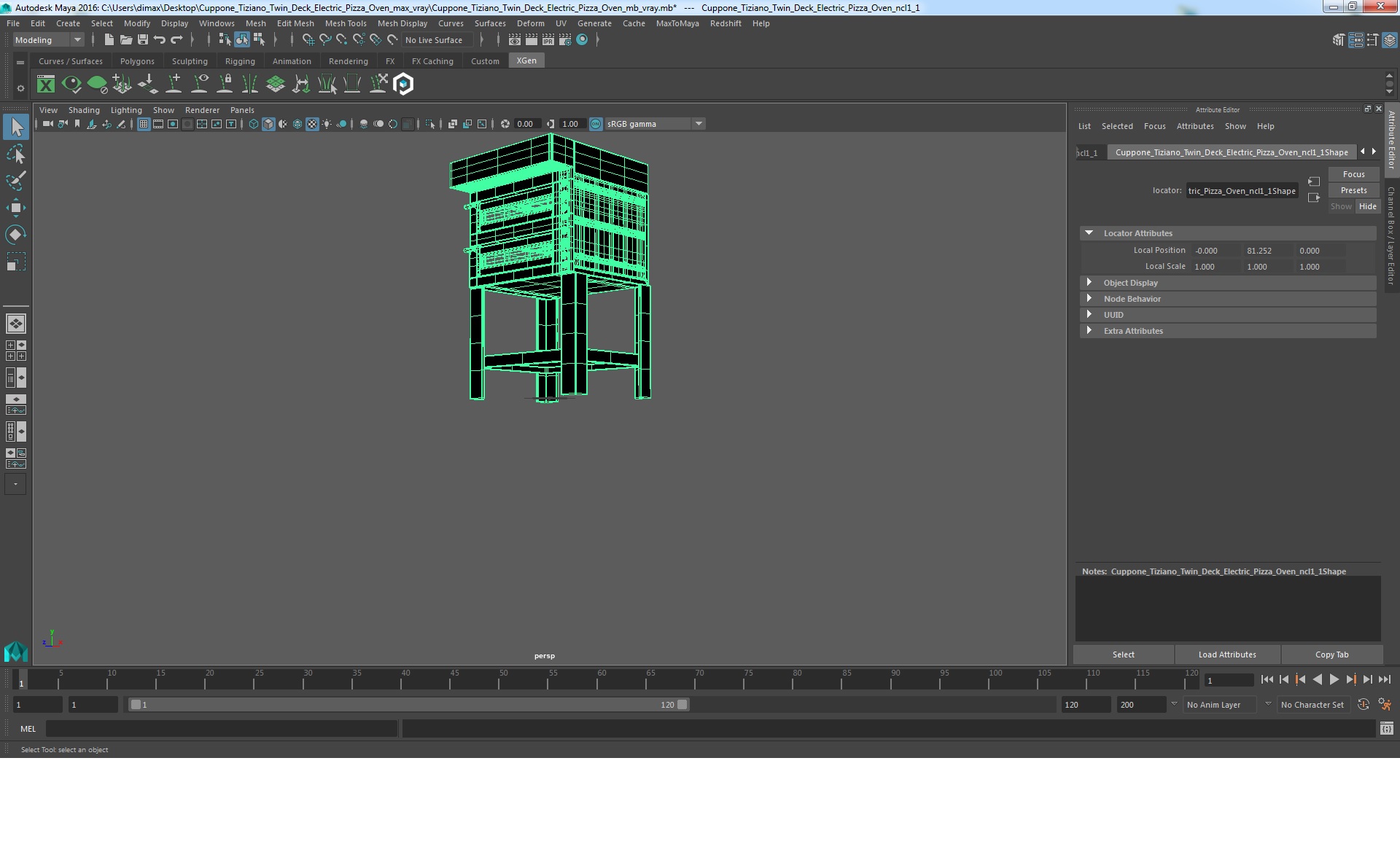Image resolution: width=1400 pixels, height=844 pixels.
Task: Click the New Scene file icon
Action: [x=109, y=40]
